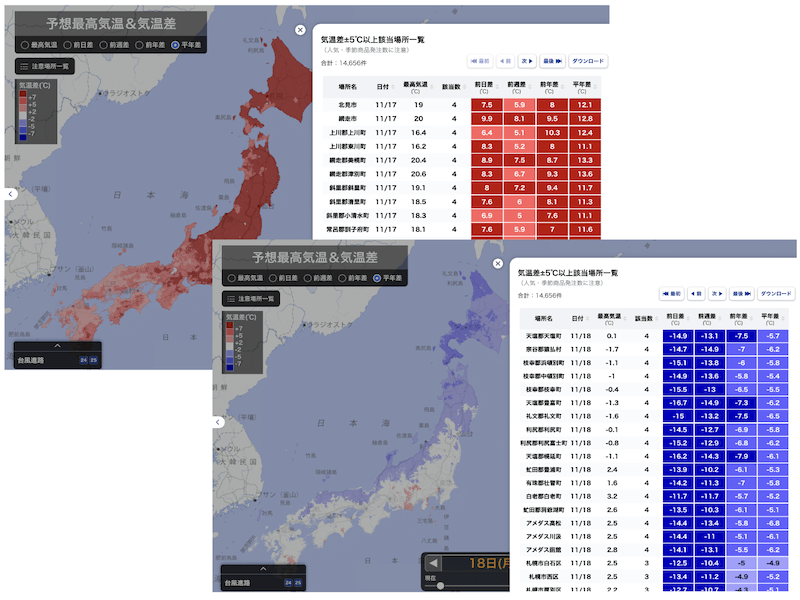The width and height of the screenshot is (800, 600).
Task: Go to last page in upper table
Action: pos(553,61)
